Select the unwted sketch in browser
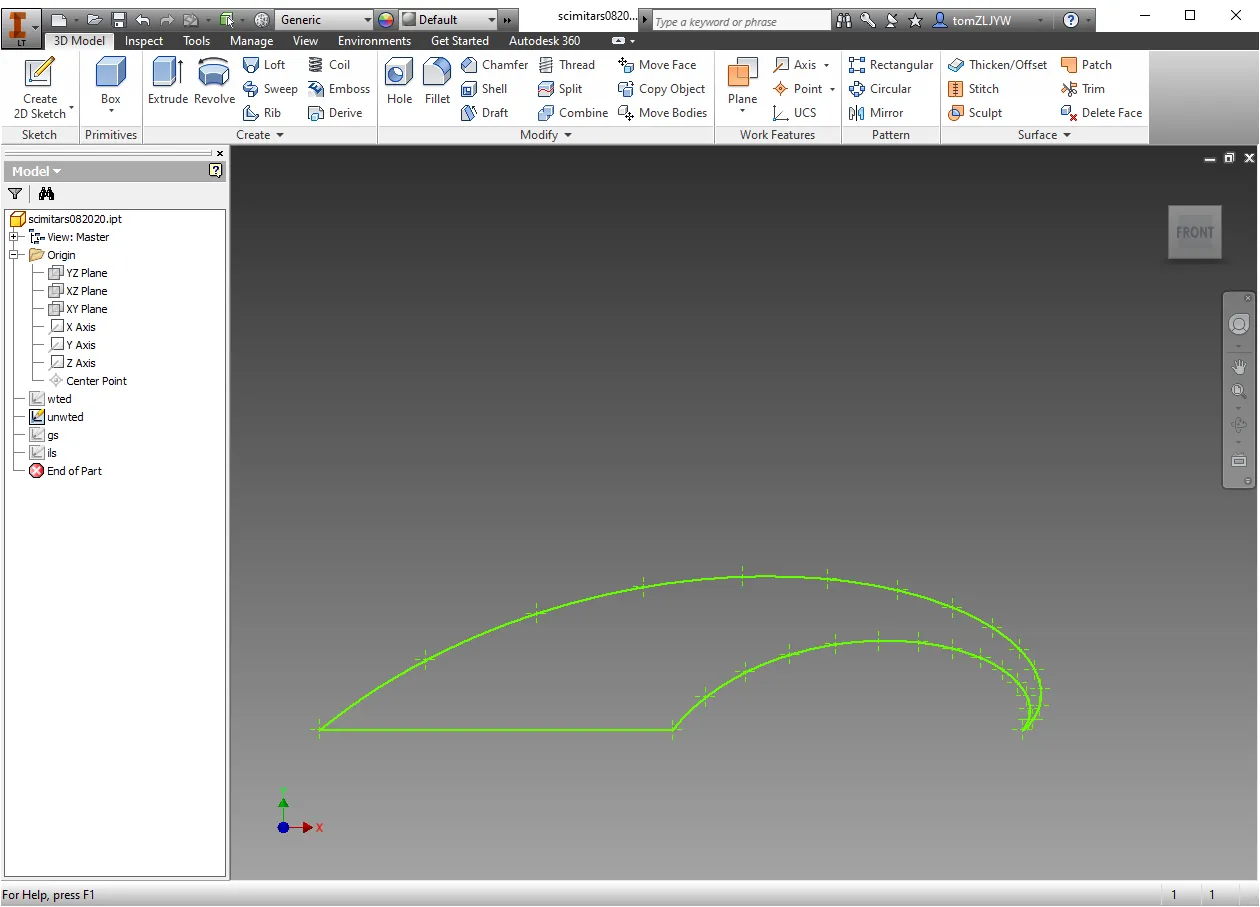The image size is (1260, 907). click(65, 417)
